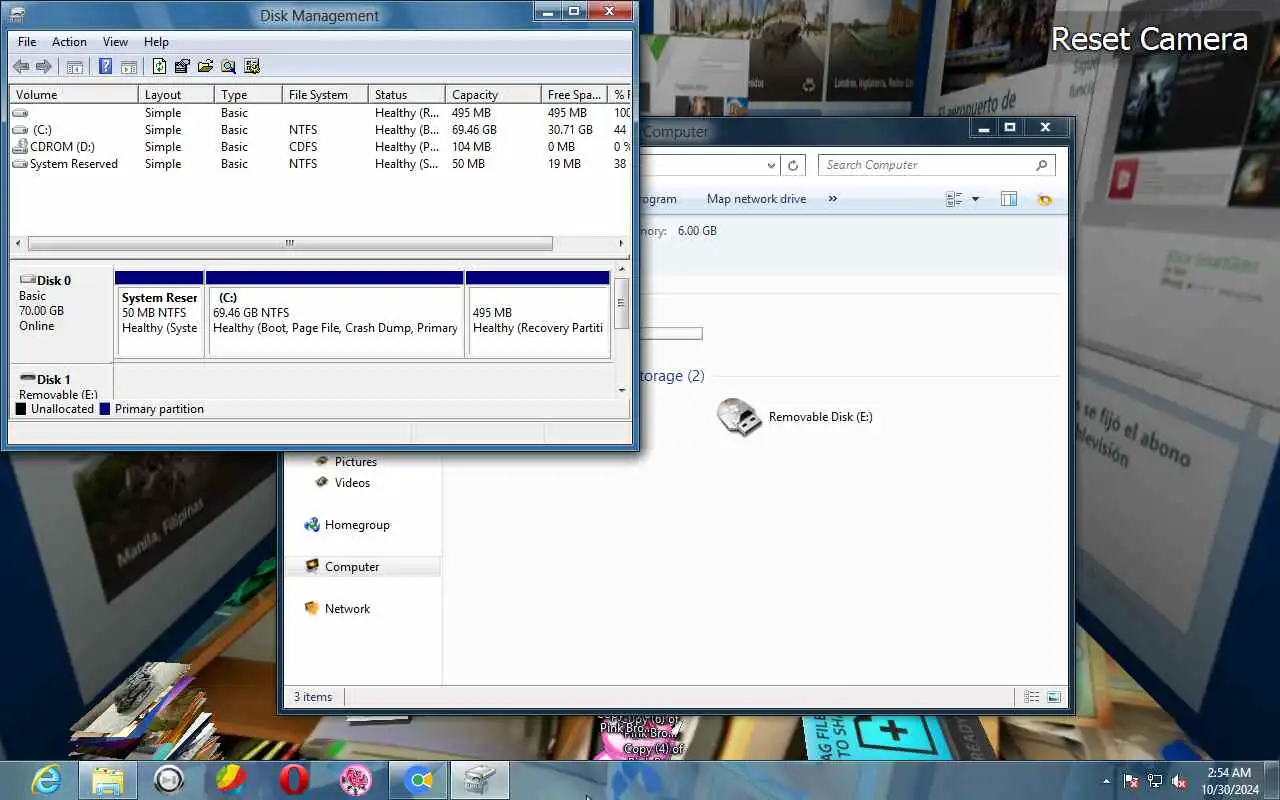Click the green Refresh icon in Disk Management

pos(159,67)
